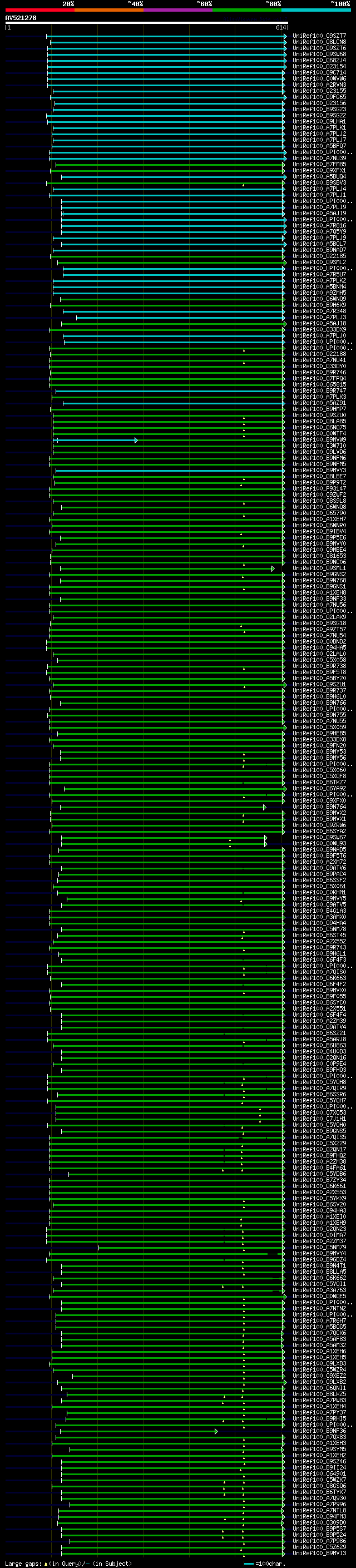
Task: Click the cyan ~100% identity legend bar
Action: click(x=316, y=10)
